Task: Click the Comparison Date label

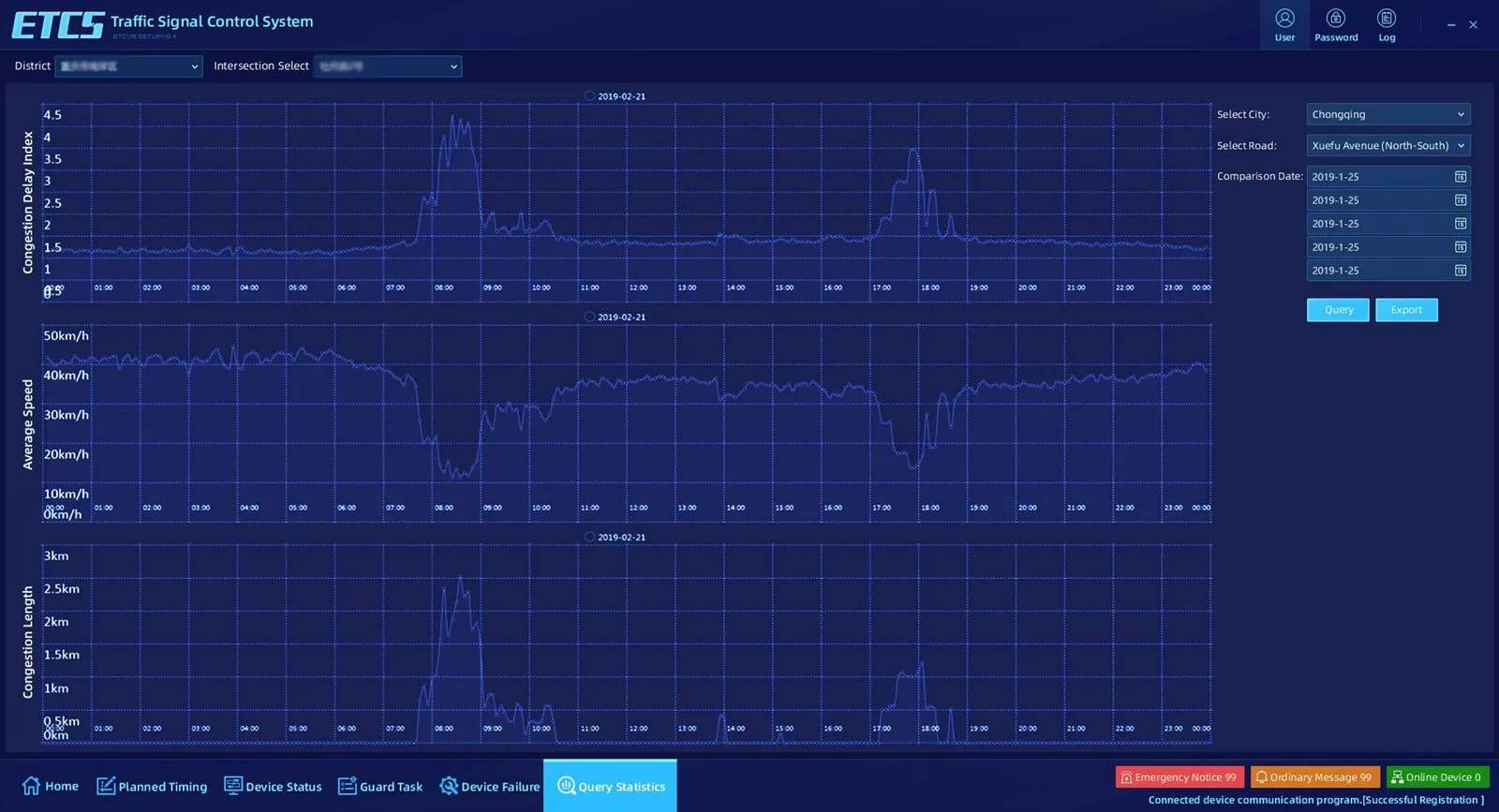Action: pyautogui.click(x=1260, y=176)
